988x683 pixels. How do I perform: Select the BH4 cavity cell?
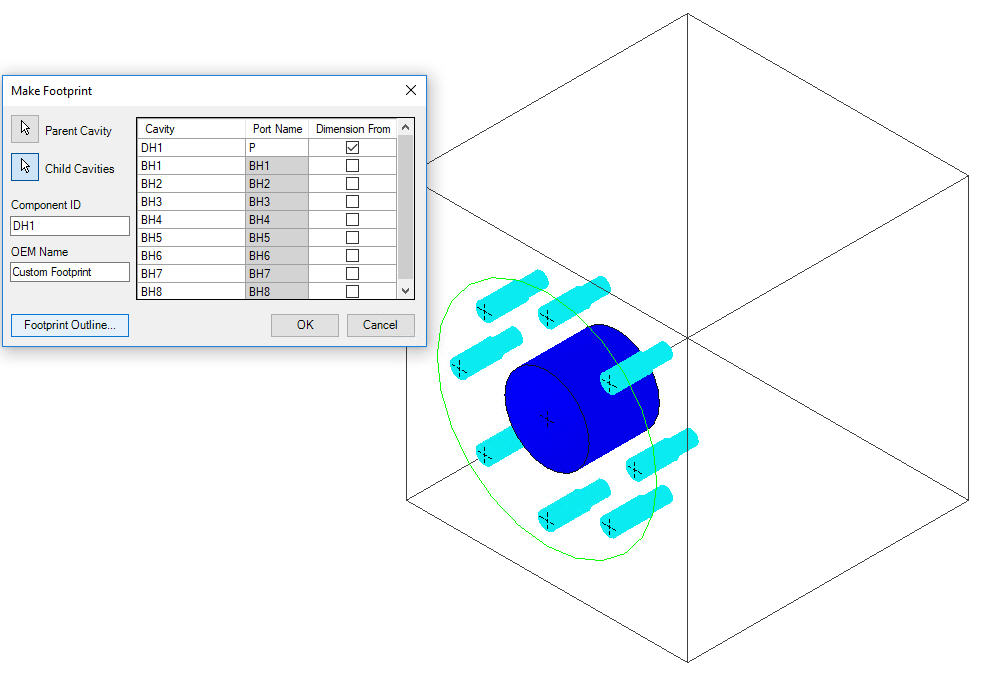coord(192,219)
